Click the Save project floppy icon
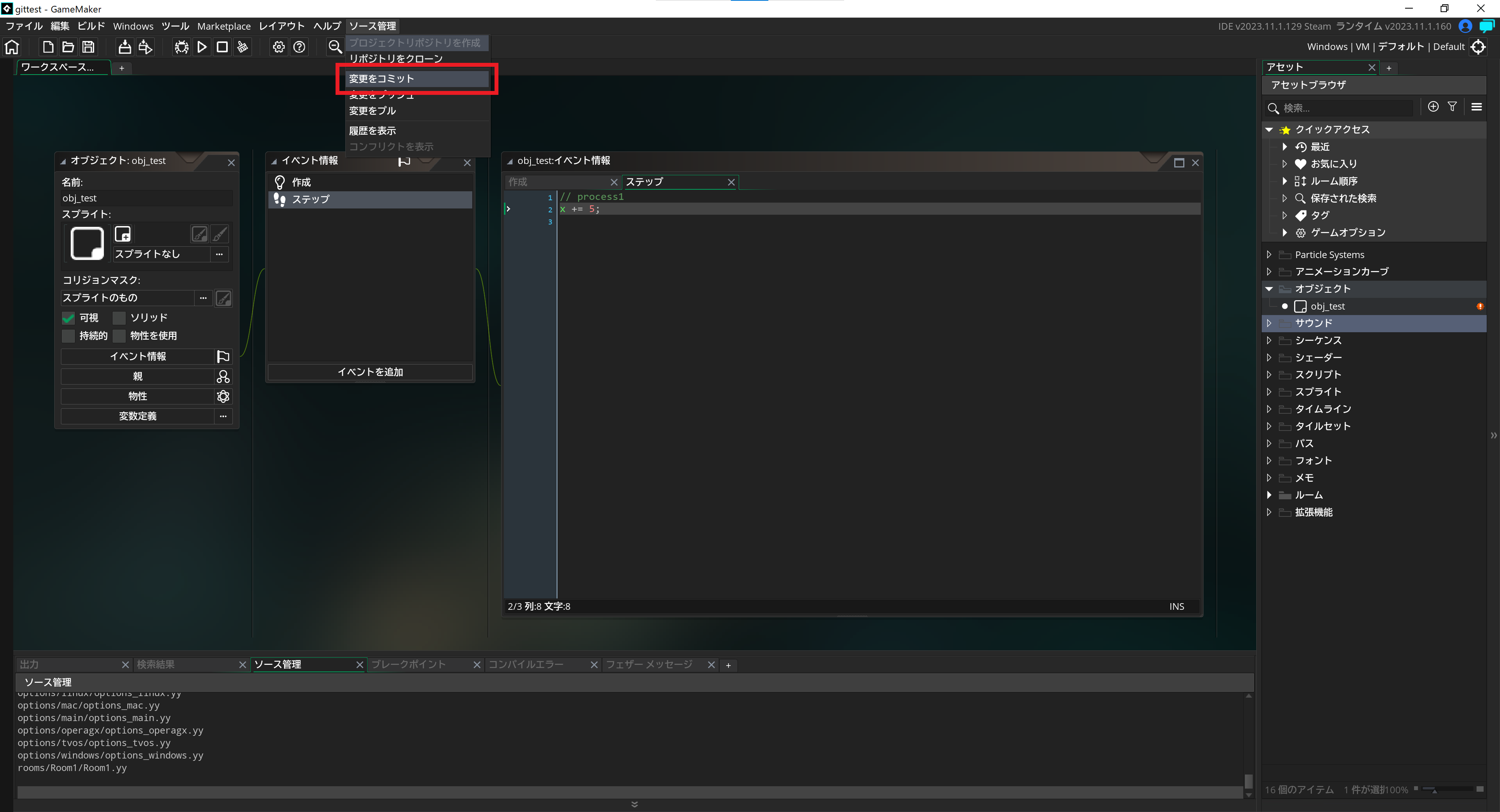 point(89,47)
